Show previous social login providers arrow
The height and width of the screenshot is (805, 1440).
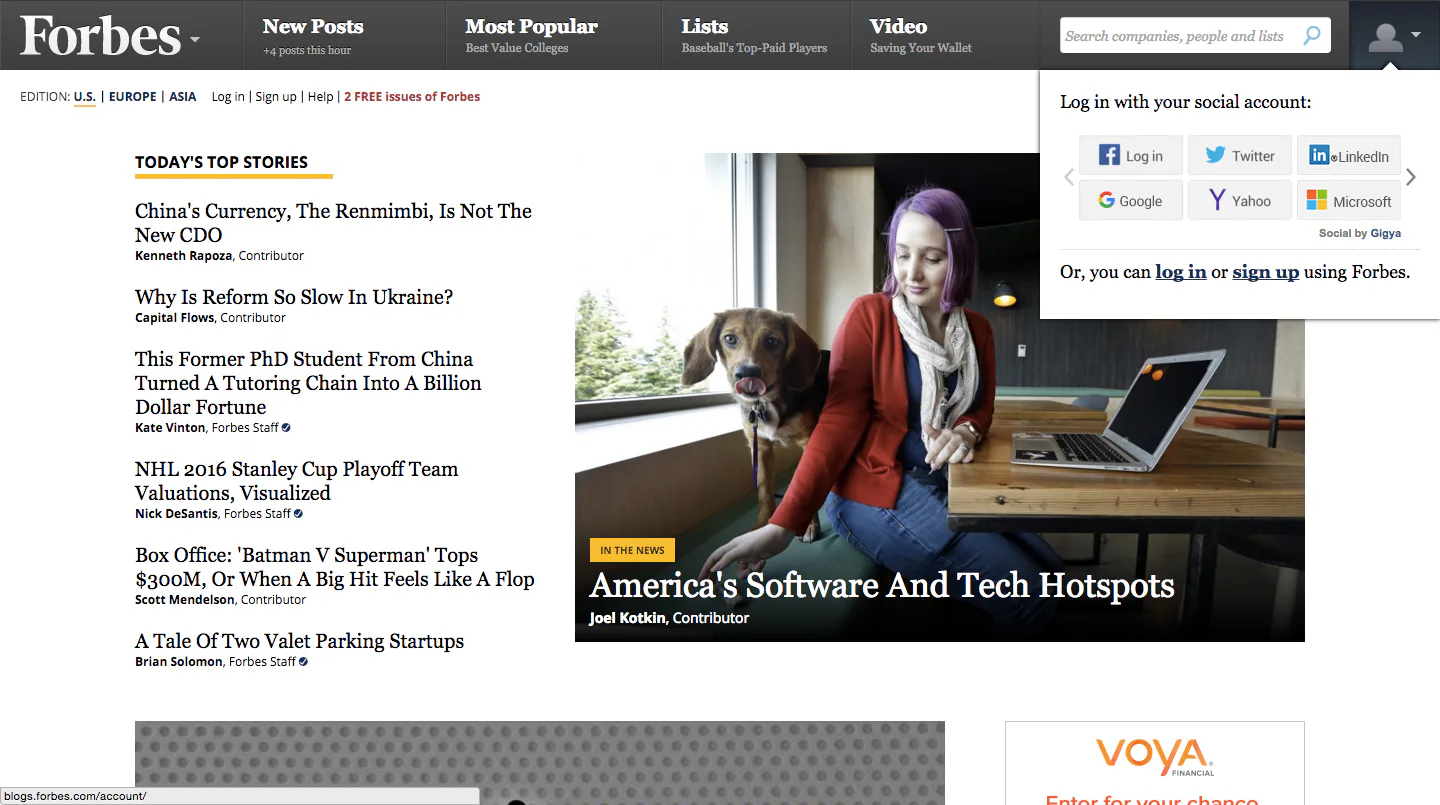point(1069,178)
